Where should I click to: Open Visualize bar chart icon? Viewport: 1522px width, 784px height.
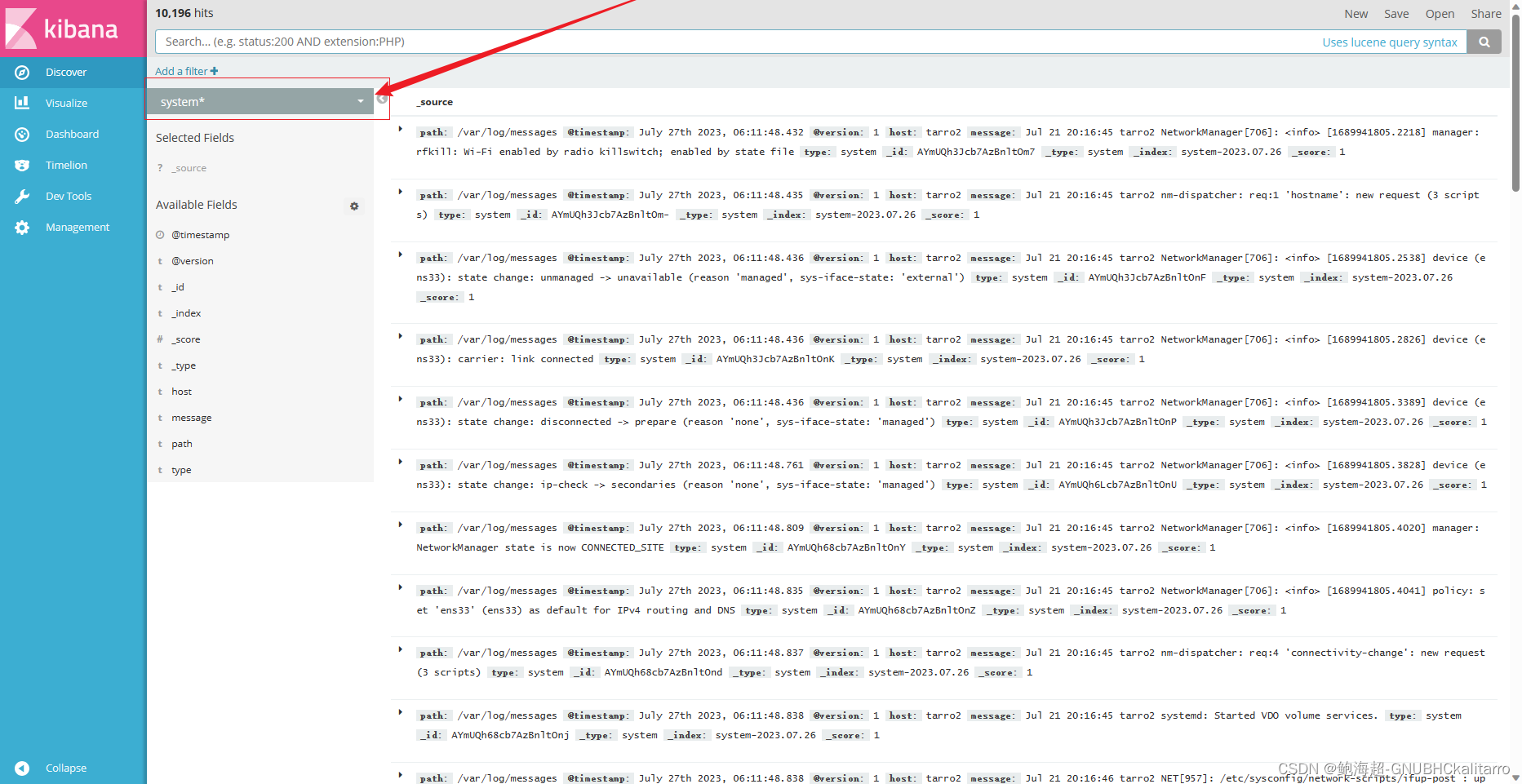pyautogui.click(x=22, y=103)
